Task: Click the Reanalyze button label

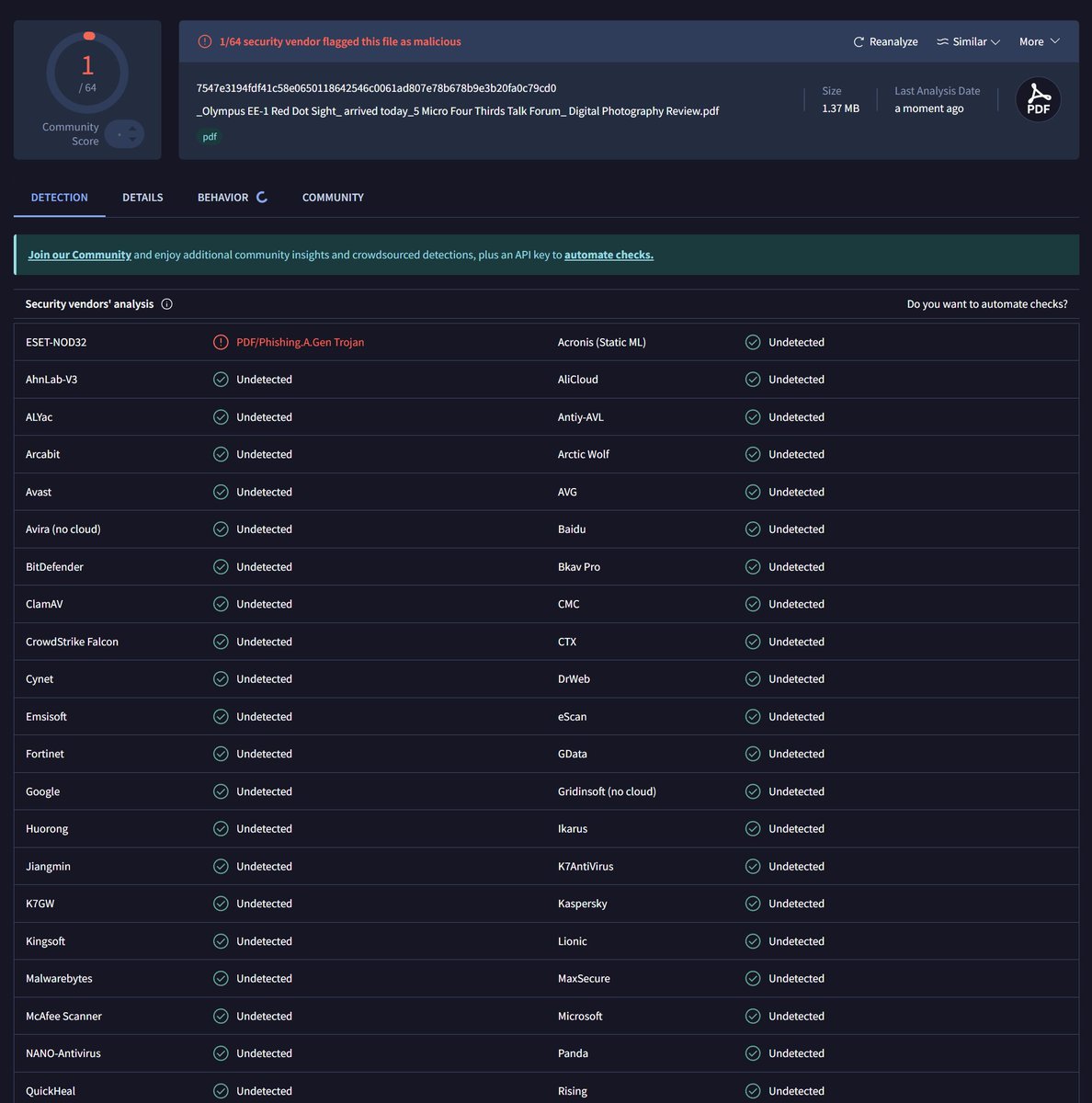Action: coord(893,42)
